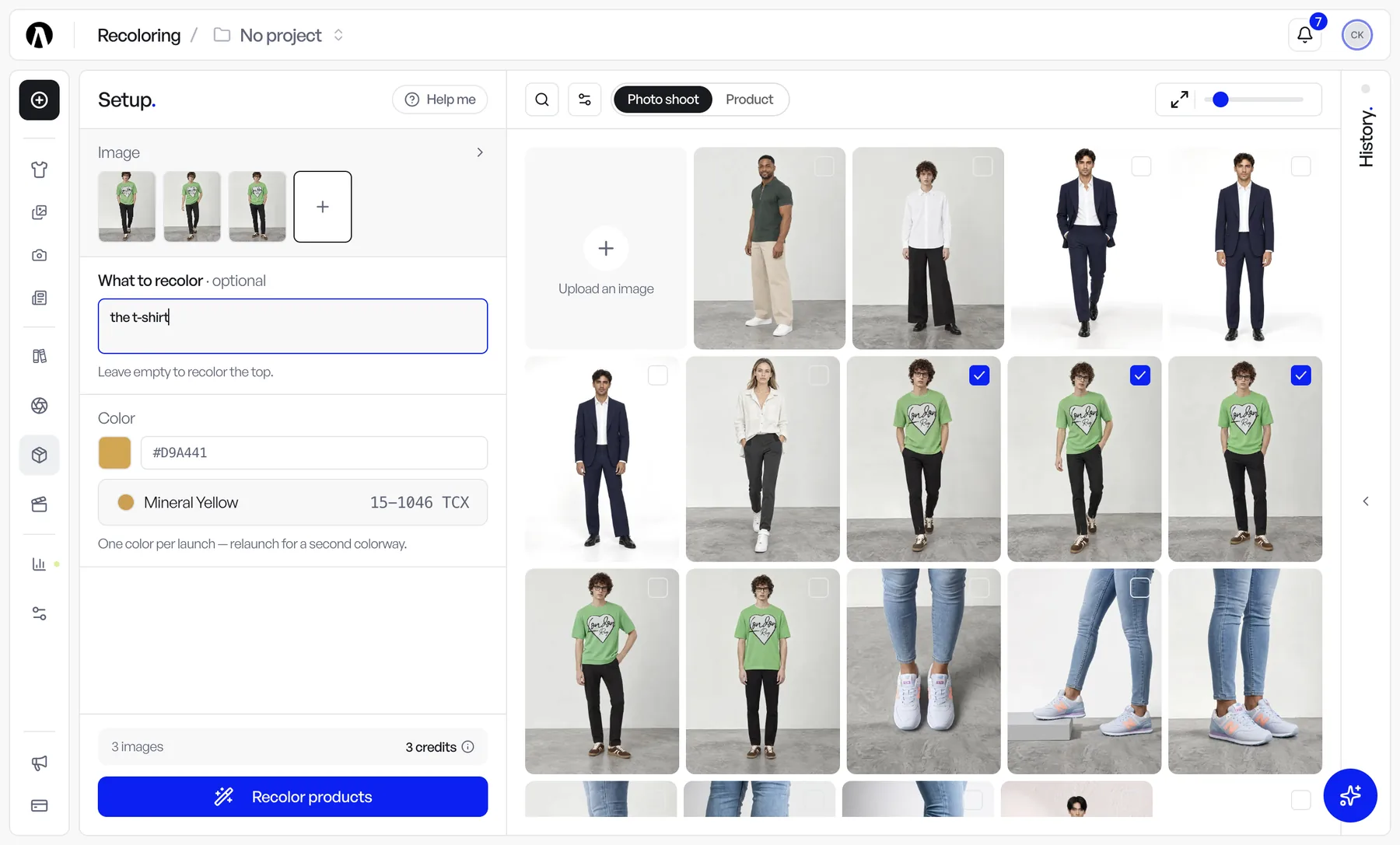Click the first image thumbnail in Setup
Image resolution: width=1400 pixels, height=845 pixels.
(127, 207)
